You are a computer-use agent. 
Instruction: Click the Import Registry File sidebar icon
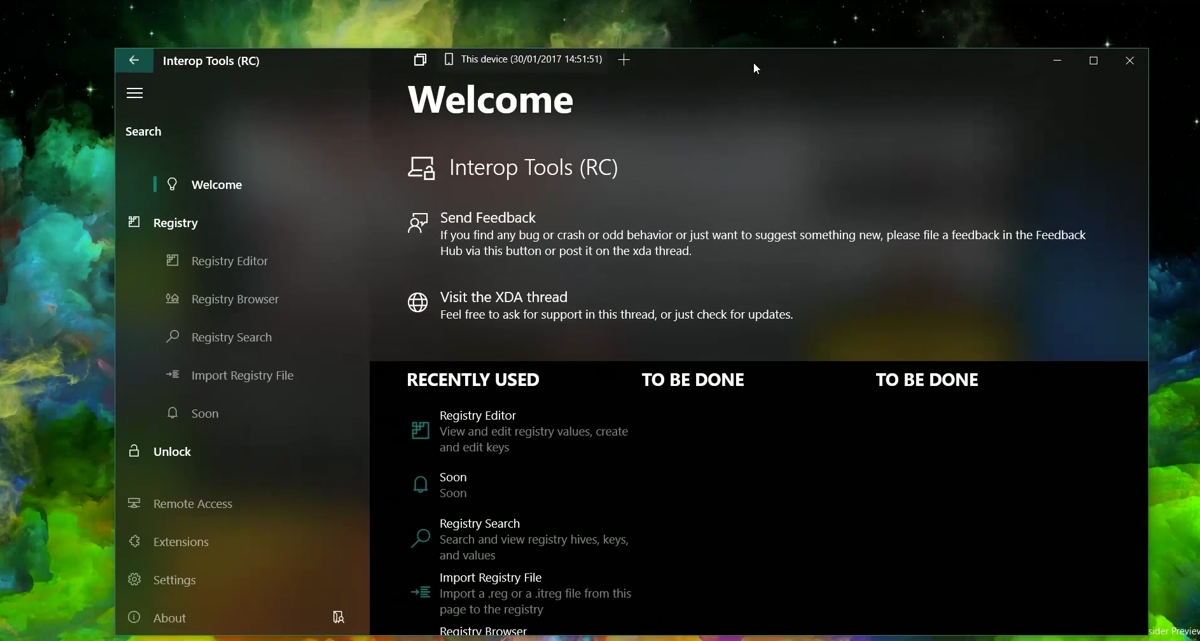(172, 375)
